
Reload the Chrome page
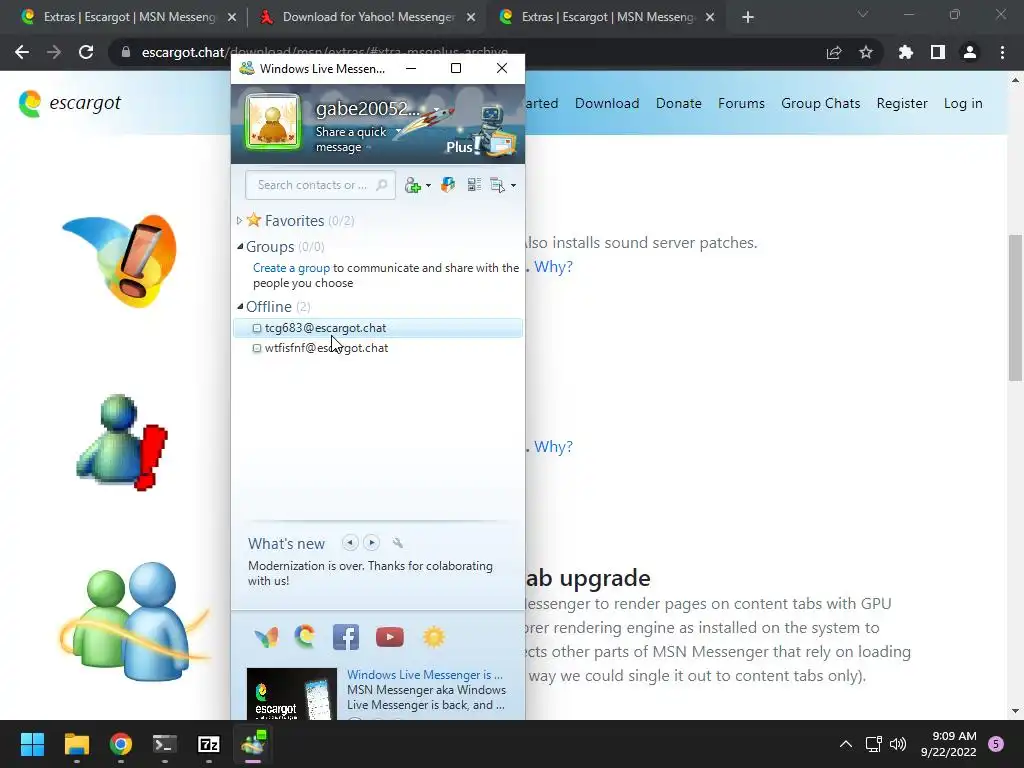click(86, 52)
